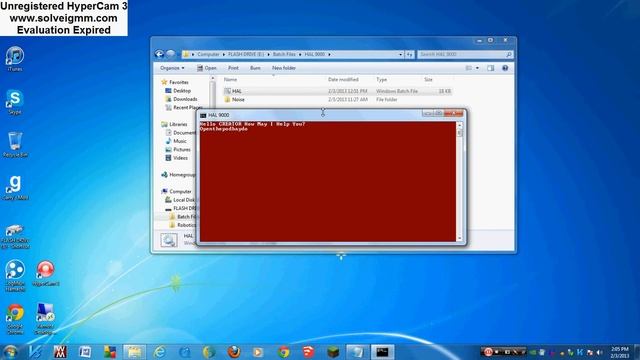Image resolution: width=640 pixels, height=360 pixels.
Task: Open Firefox from the taskbar
Action: [x=234, y=352]
